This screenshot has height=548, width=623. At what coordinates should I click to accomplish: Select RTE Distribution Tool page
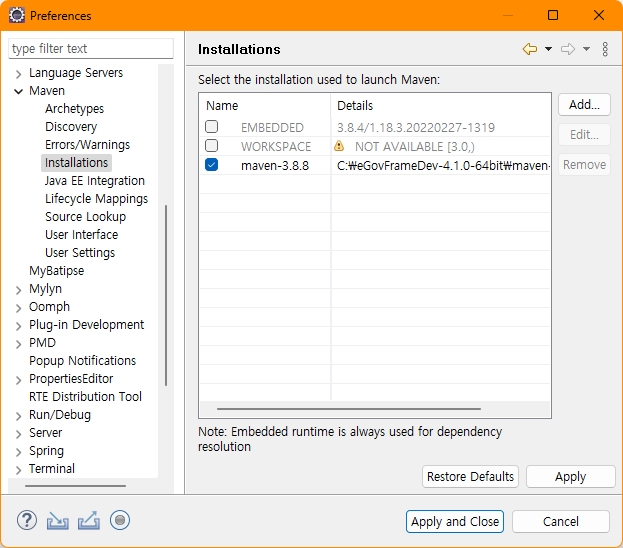pos(85,397)
